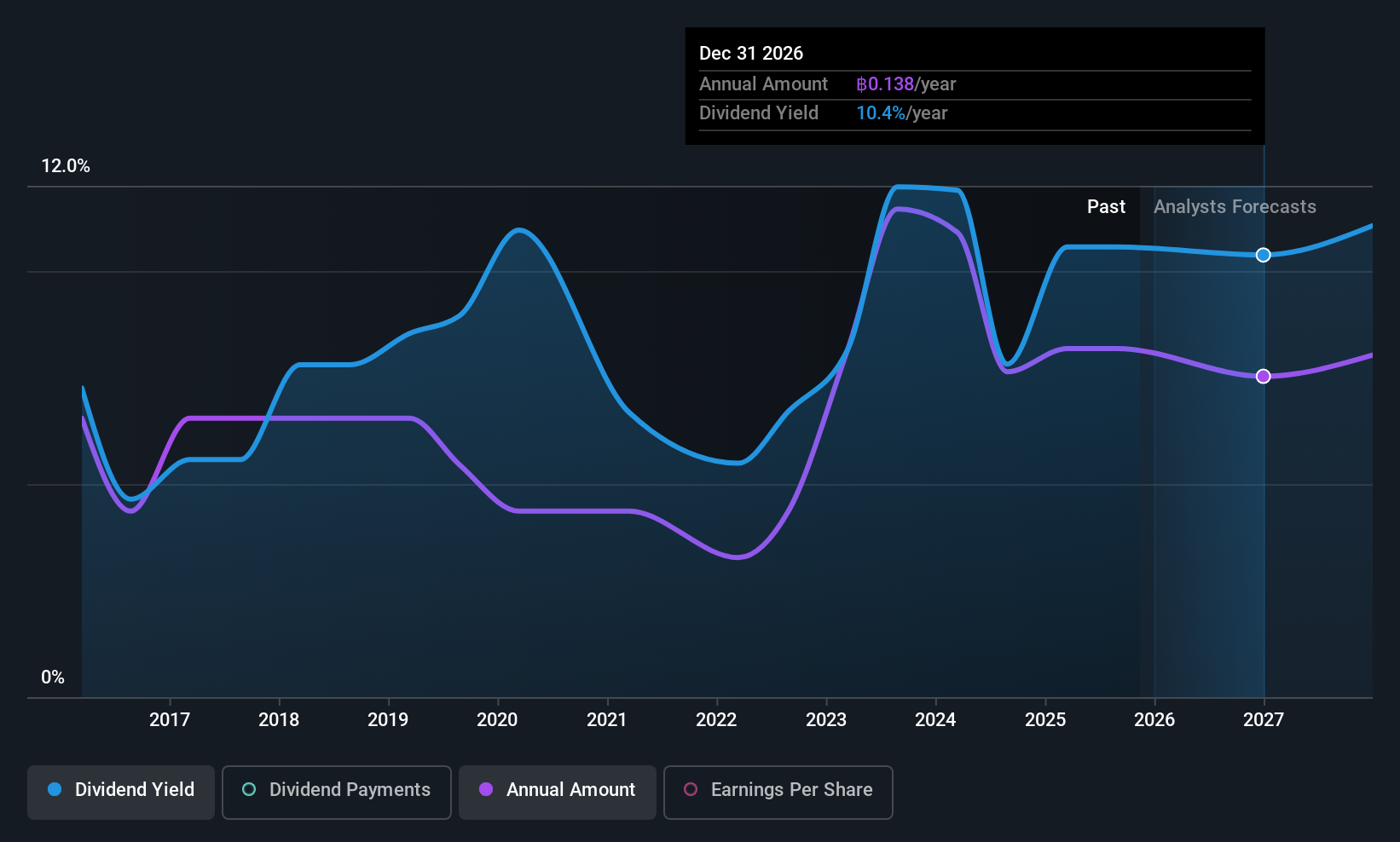
Task: Select the blue yield marker on the forecast line
Action: click(x=1263, y=254)
